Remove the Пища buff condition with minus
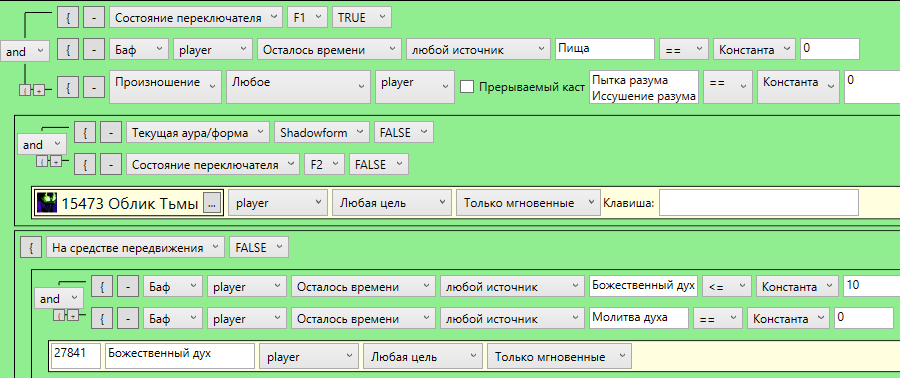The height and width of the screenshot is (378, 900). coord(94,50)
